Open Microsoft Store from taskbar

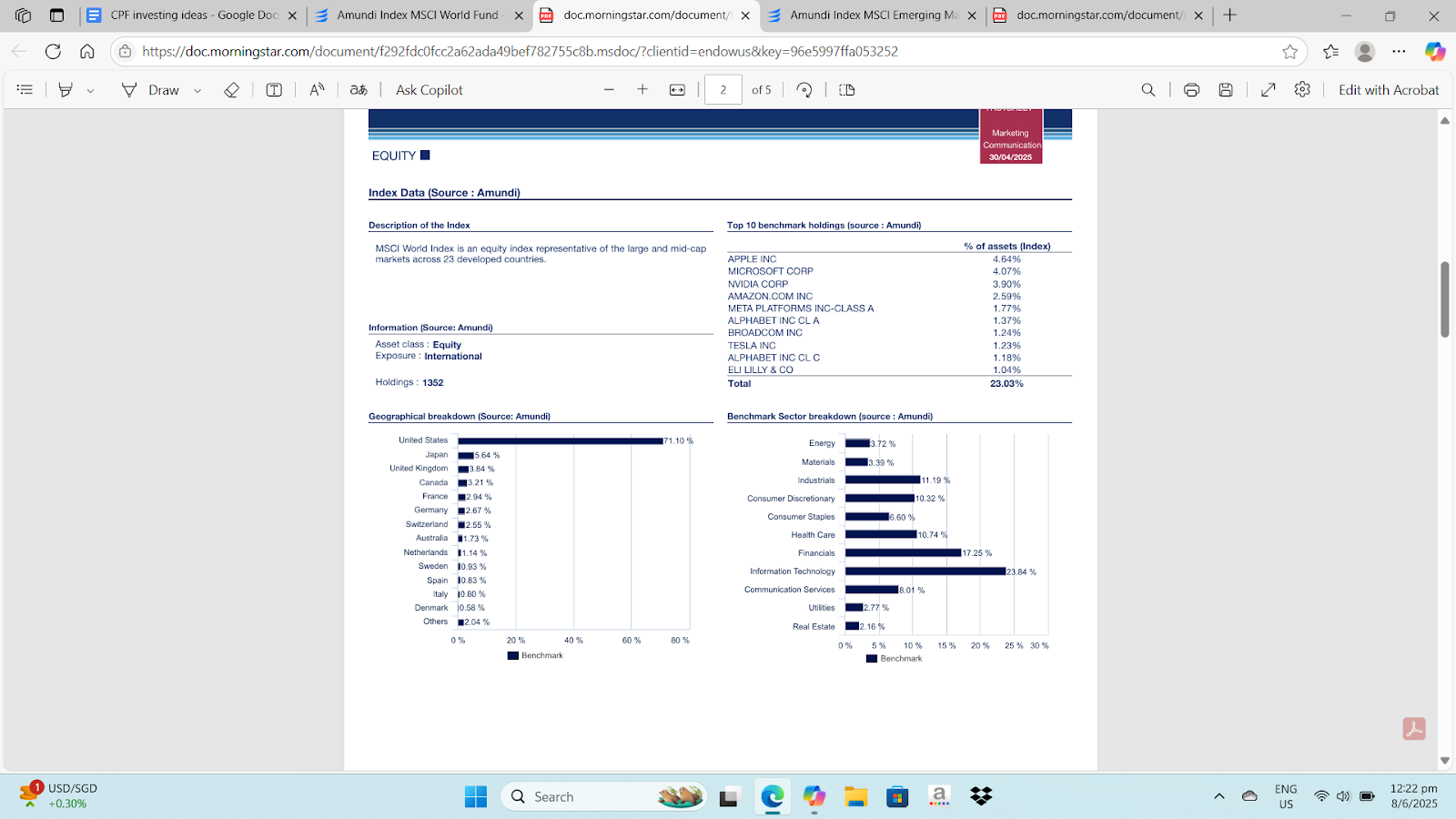[897, 797]
